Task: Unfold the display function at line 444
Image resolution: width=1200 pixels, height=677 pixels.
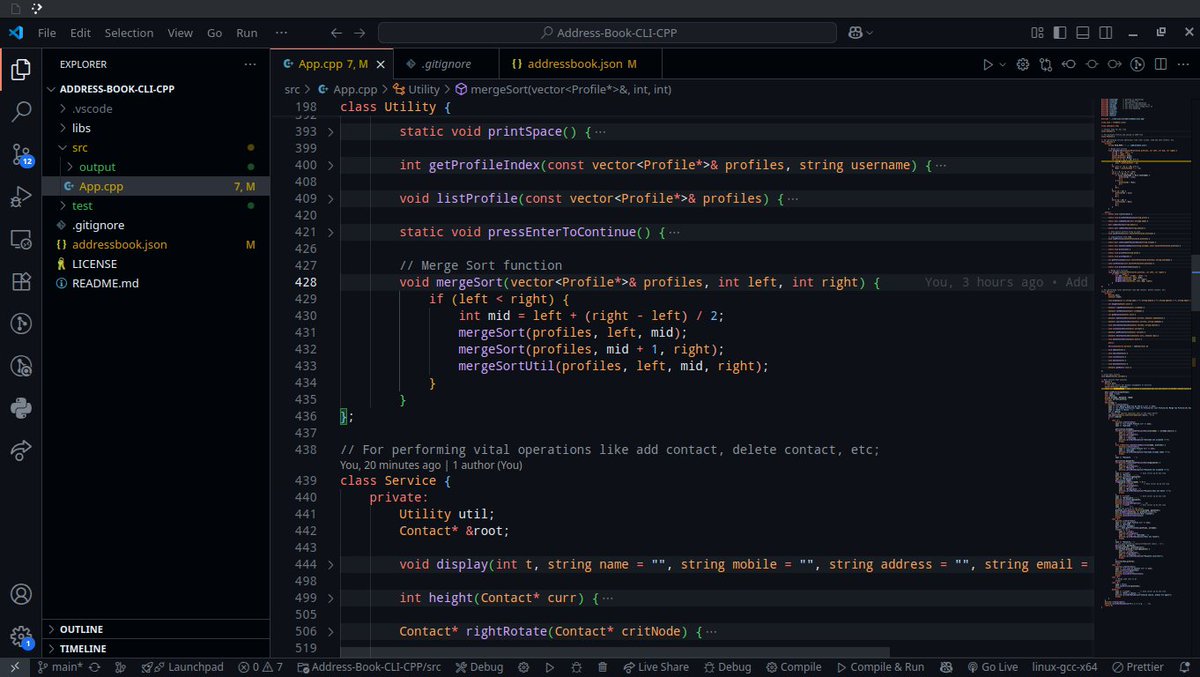Action: point(330,565)
